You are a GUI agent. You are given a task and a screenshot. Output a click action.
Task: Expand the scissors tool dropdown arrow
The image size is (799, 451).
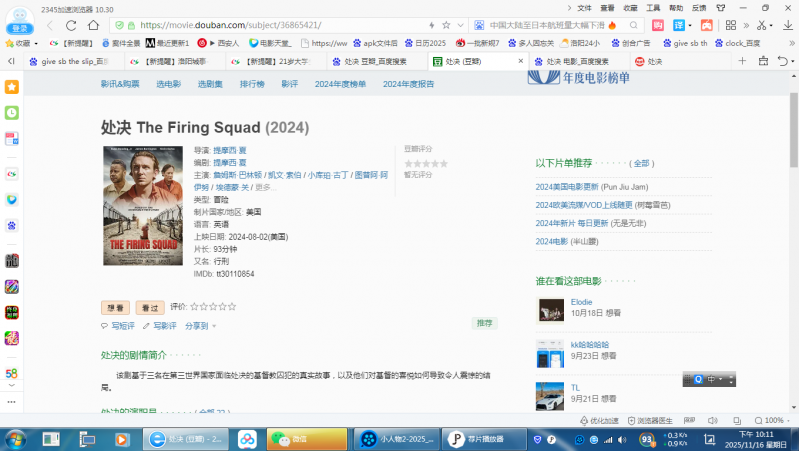tap(771, 25)
